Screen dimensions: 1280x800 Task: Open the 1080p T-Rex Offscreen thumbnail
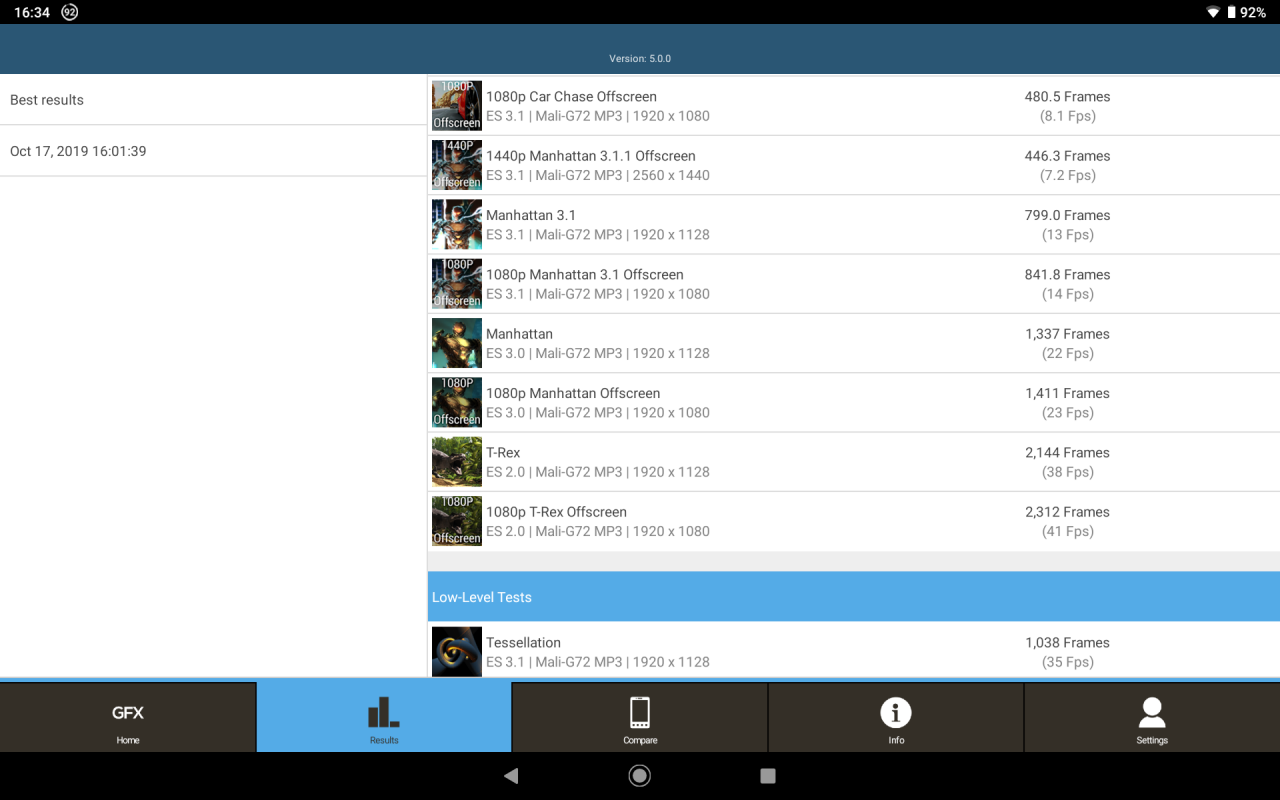457,521
